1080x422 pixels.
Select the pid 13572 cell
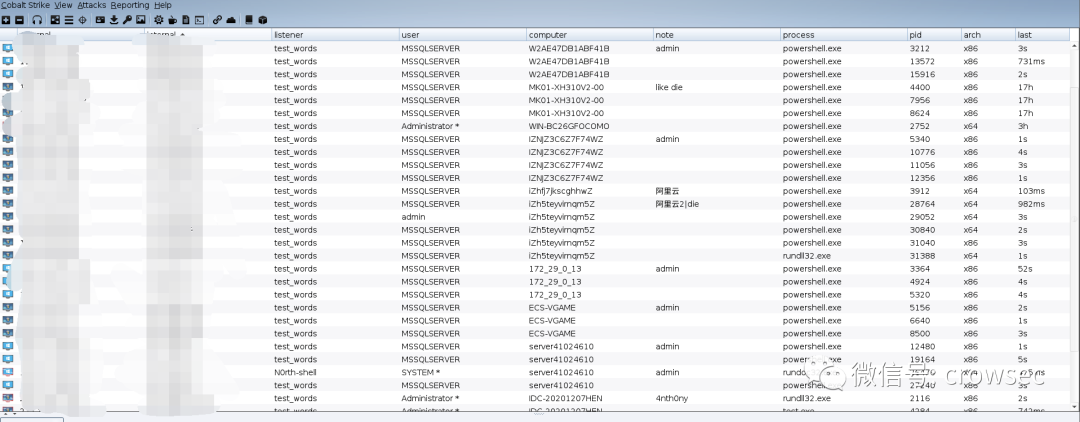coord(922,61)
